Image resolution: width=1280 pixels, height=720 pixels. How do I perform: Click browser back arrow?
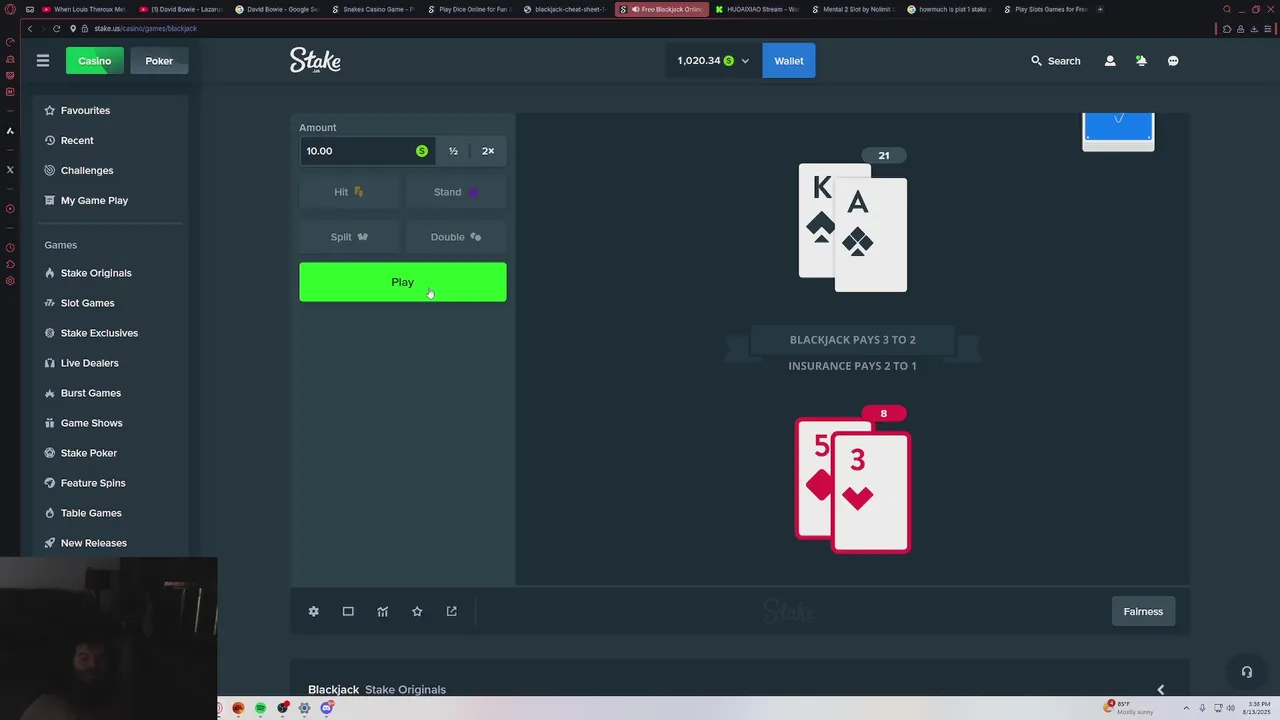click(29, 28)
